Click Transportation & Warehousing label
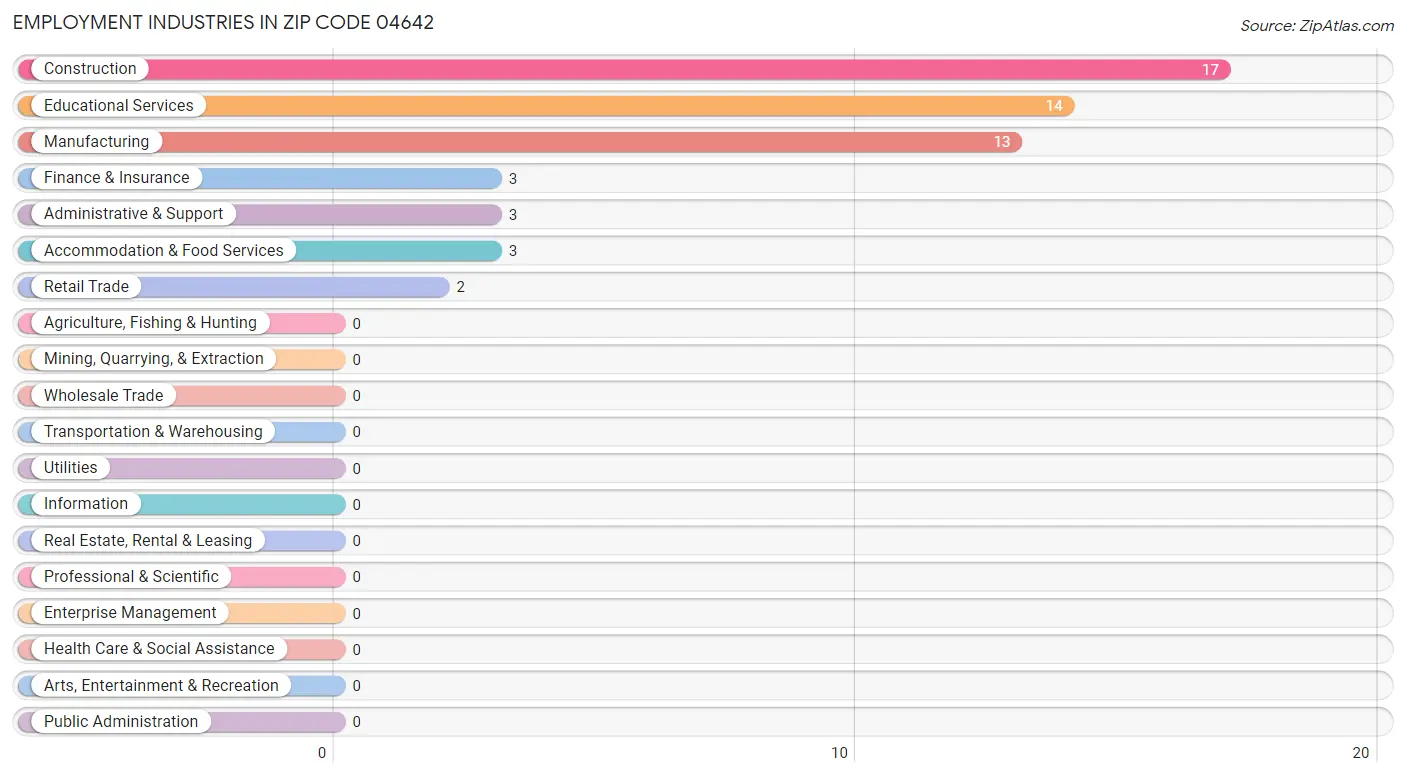This screenshot has width=1406, height=777. click(x=153, y=431)
